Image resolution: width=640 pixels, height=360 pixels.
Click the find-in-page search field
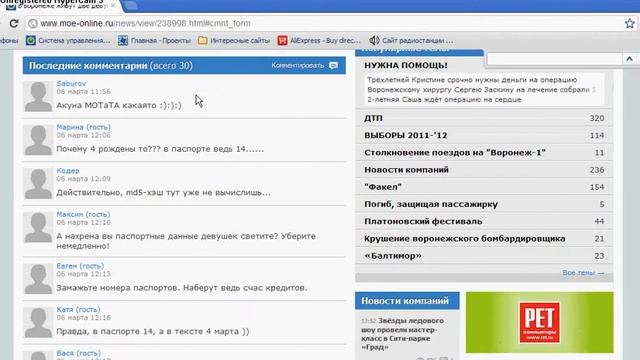(x=554, y=59)
